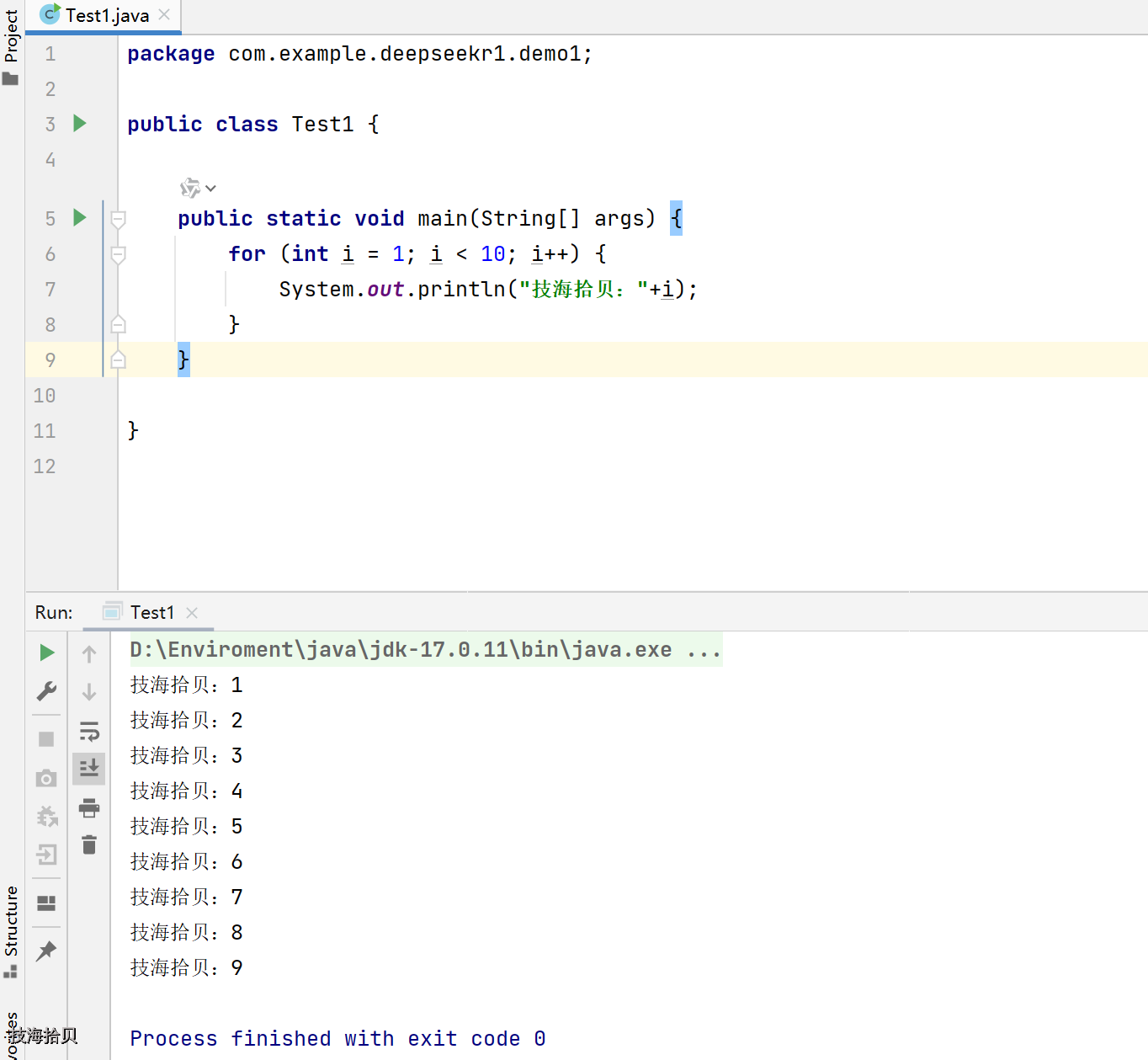Open run configuration wrench icon
The image size is (1148, 1060).
coord(47,691)
